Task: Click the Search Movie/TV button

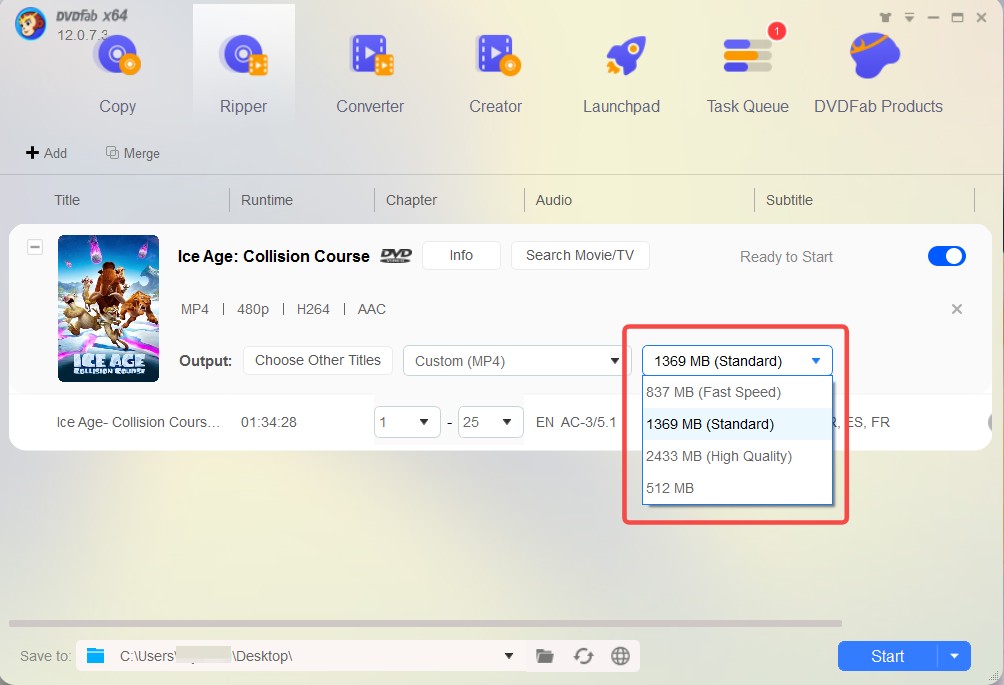Action: 579,255
